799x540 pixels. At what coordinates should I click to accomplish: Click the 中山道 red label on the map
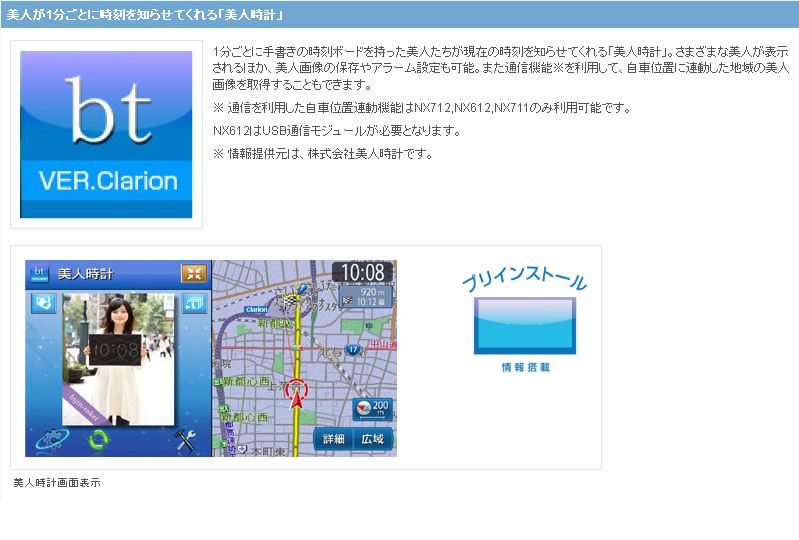[383, 345]
